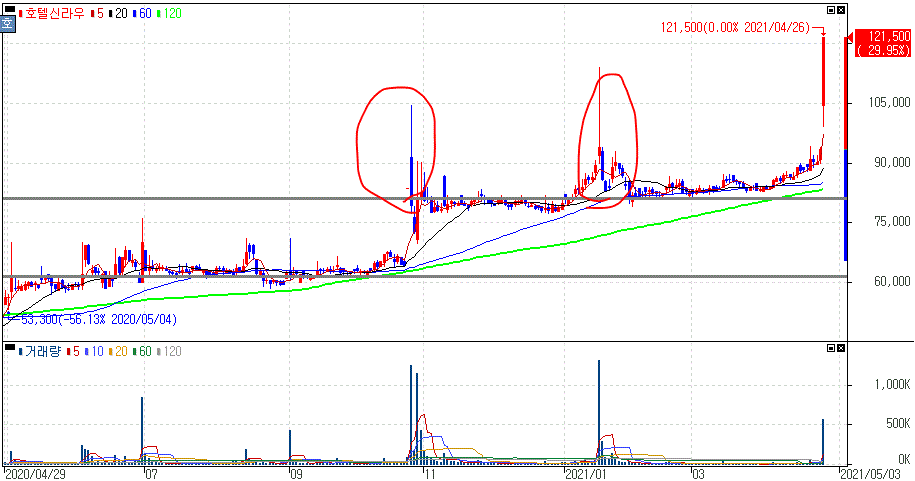Viewport: 915px width, 481px height.
Task: Click the blue 10 volume average legend
Action: point(94,351)
